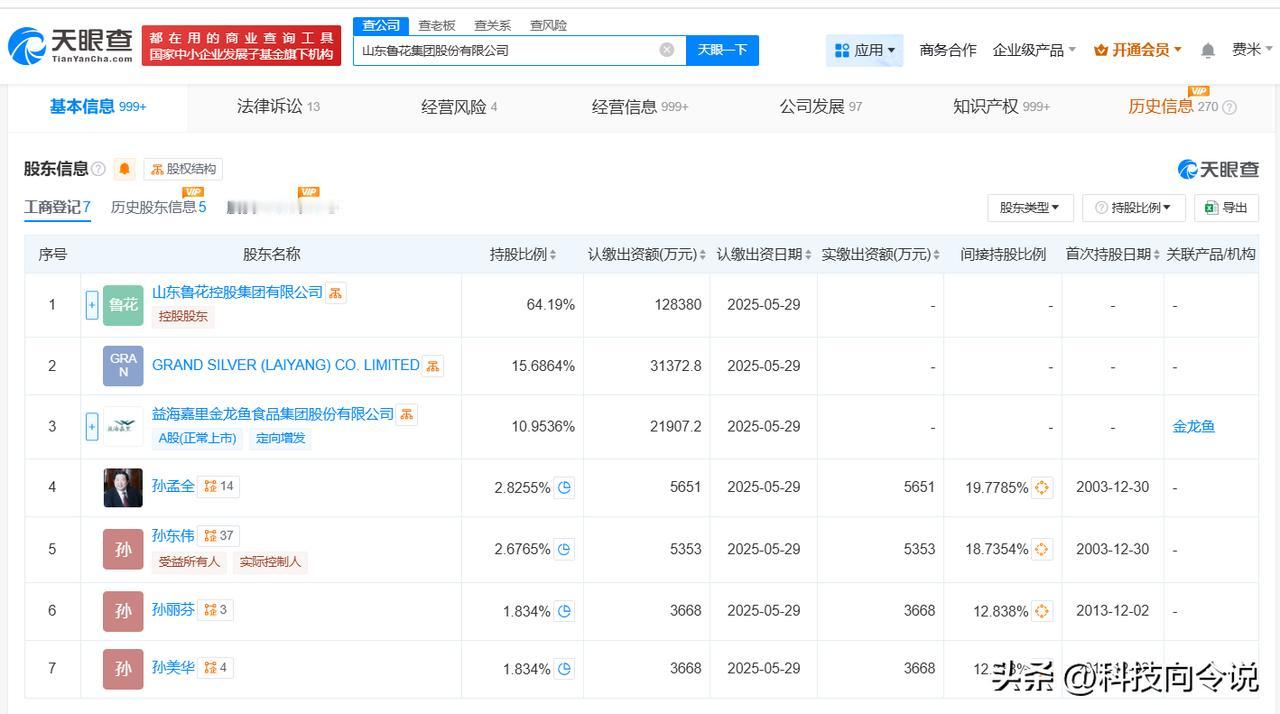Open equity structure icon for 益海嘉里金龙鱼
Viewport: 1280px width, 714px height.
[407, 414]
